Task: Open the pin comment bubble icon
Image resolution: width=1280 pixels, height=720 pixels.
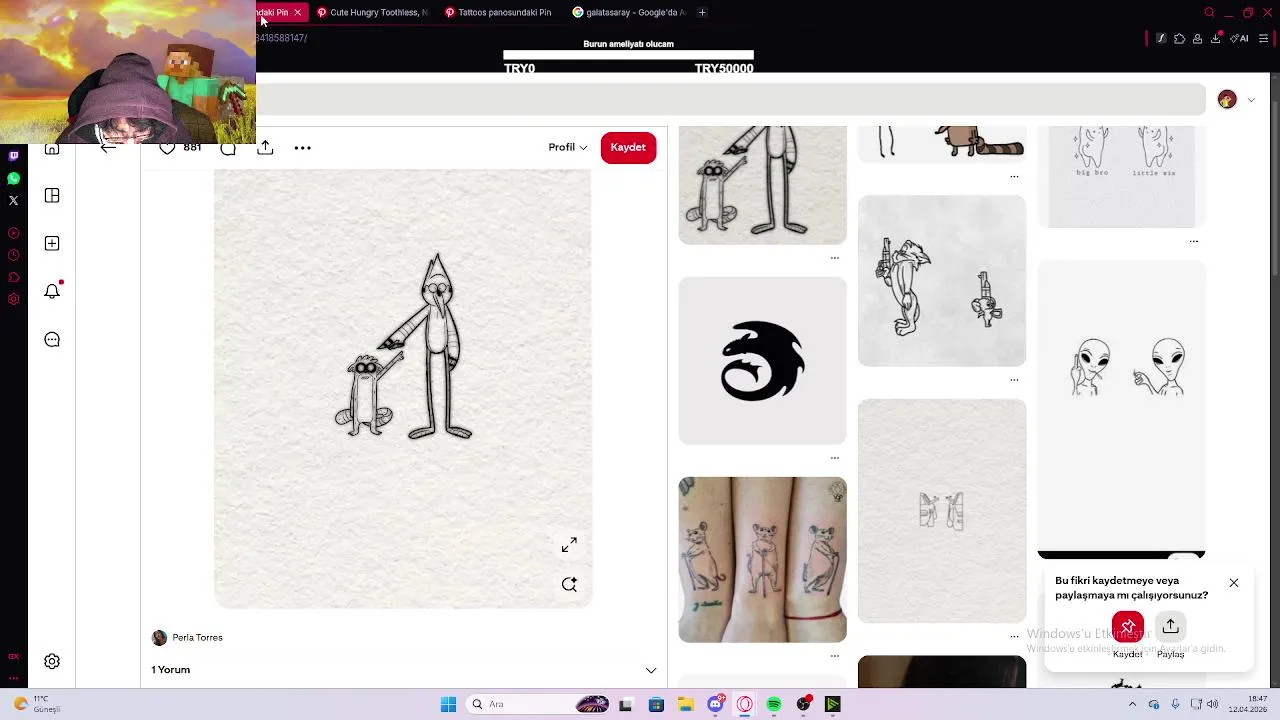Action: click(x=228, y=148)
